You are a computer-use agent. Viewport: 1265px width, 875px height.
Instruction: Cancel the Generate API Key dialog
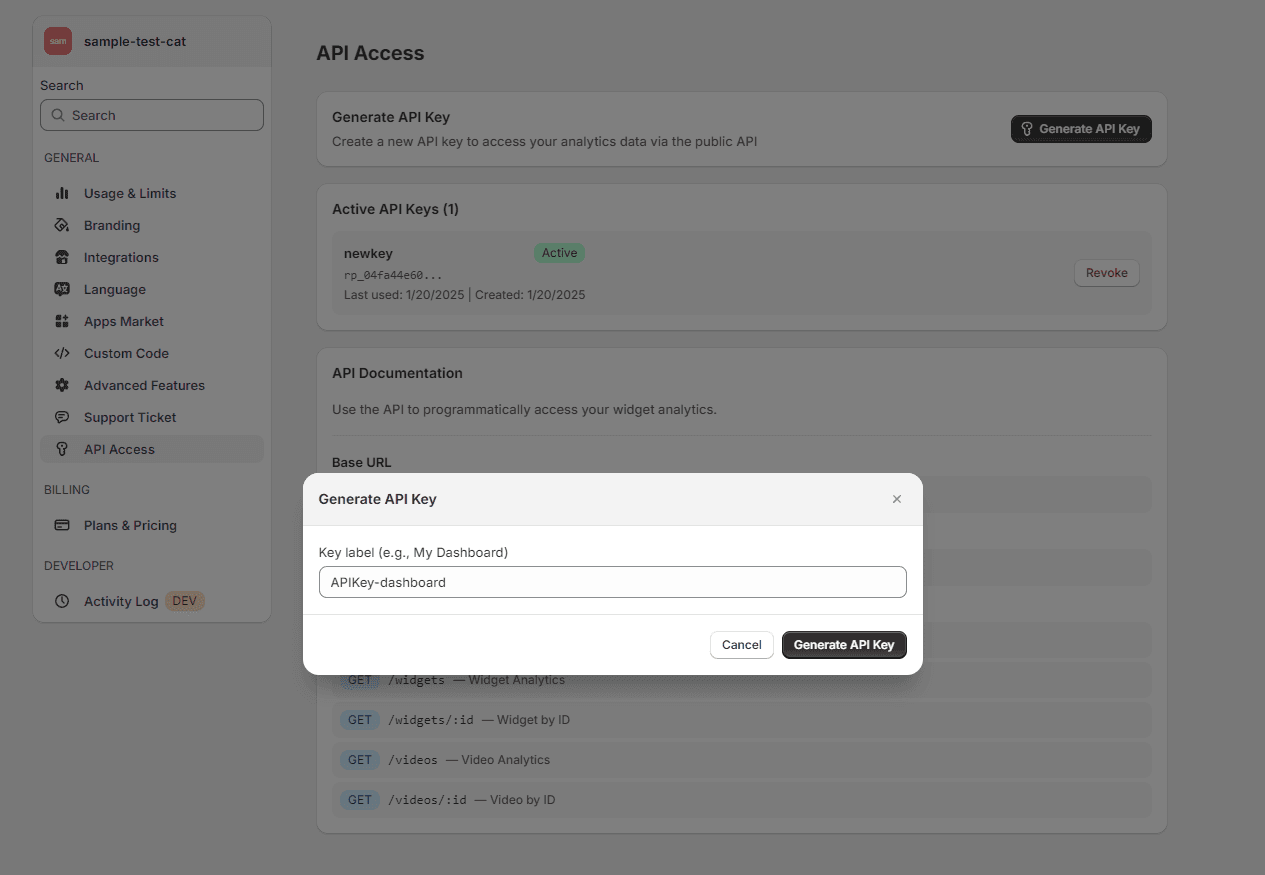coord(741,645)
